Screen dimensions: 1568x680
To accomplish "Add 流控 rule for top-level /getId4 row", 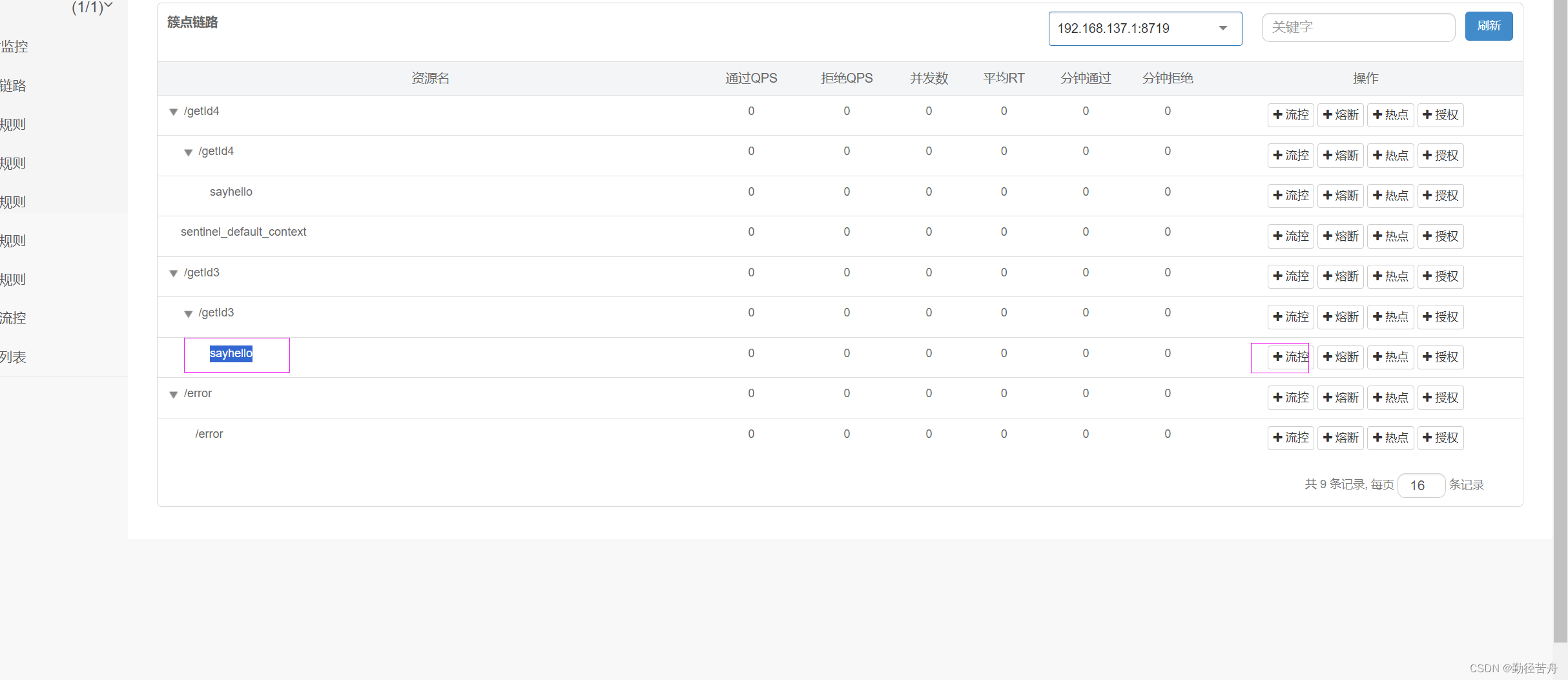I will [x=1290, y=115].
